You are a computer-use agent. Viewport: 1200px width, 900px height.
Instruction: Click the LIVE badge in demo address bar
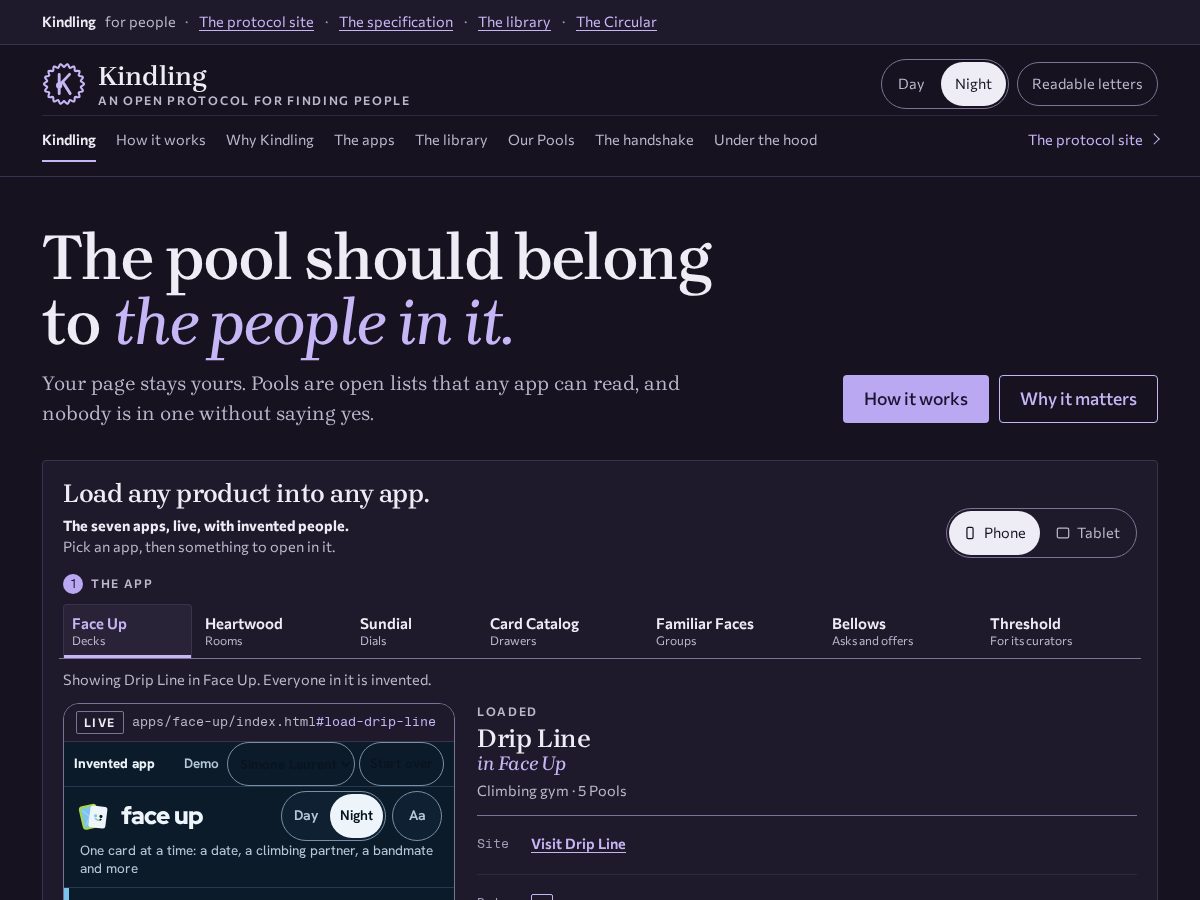click(100, 722)
